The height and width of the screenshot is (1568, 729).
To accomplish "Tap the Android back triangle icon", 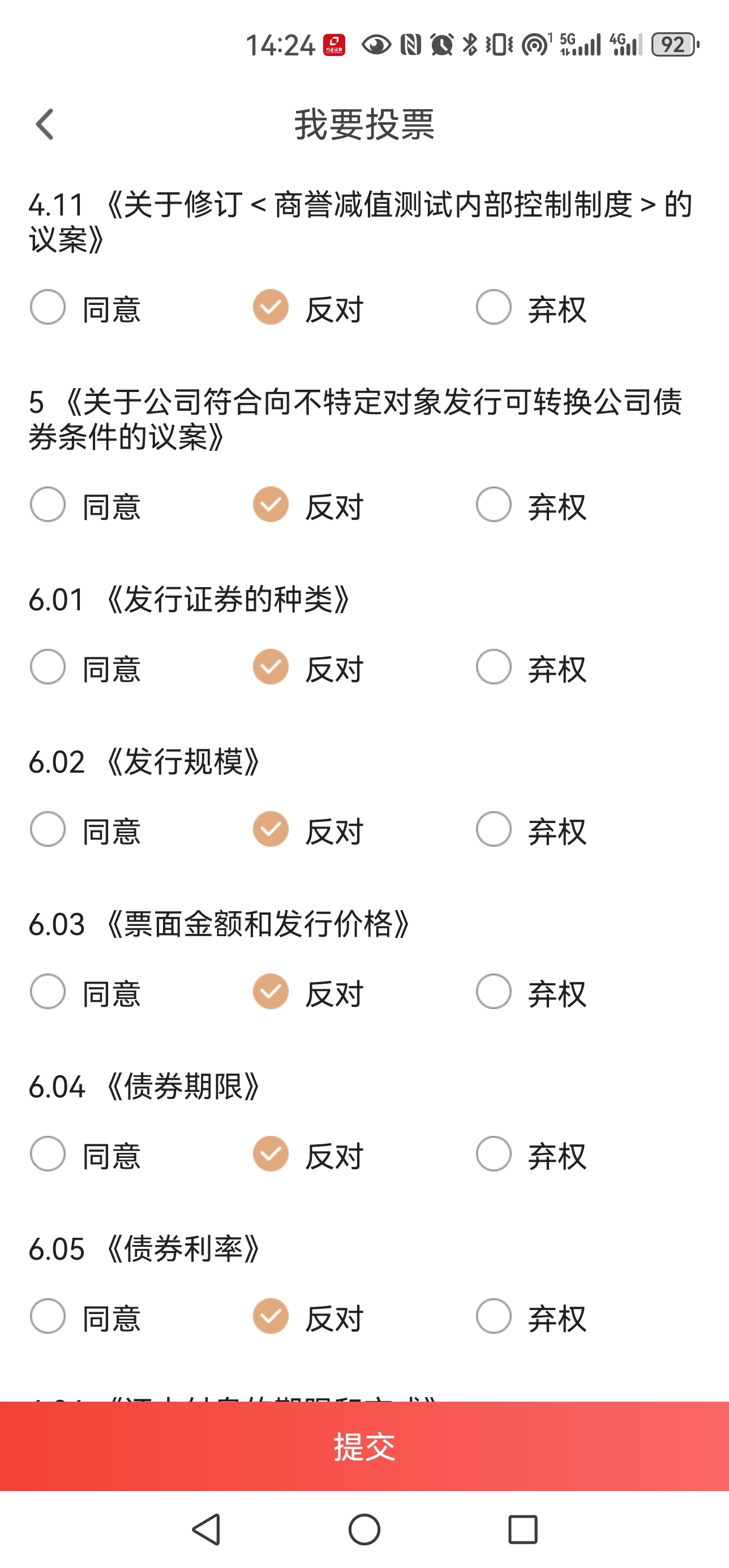I will point(207,1529).
